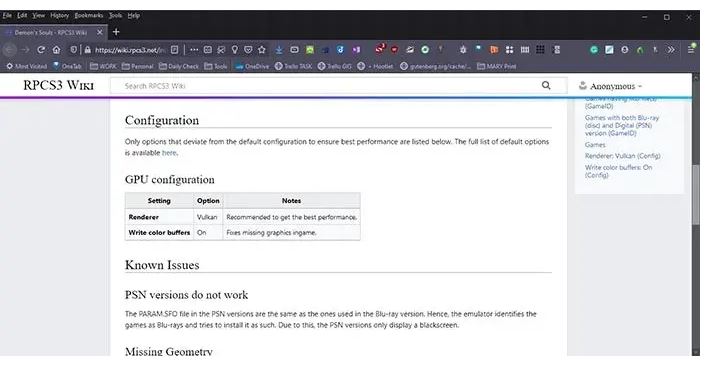Image resolution: width=711 pixels, height=374 pixels.
Task: Open the Tools bookmarks folder
Action: click(216, 66)
